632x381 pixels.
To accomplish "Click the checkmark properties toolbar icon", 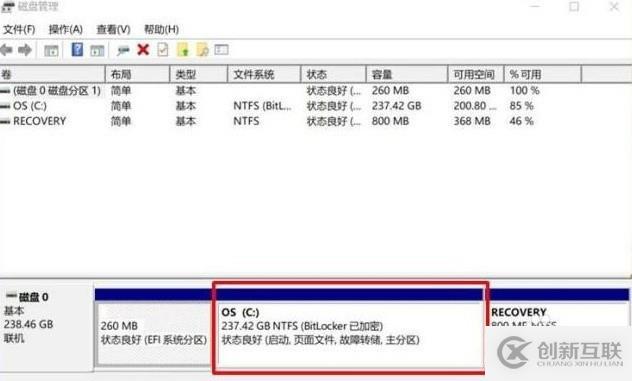I will [x=163, y=50].
